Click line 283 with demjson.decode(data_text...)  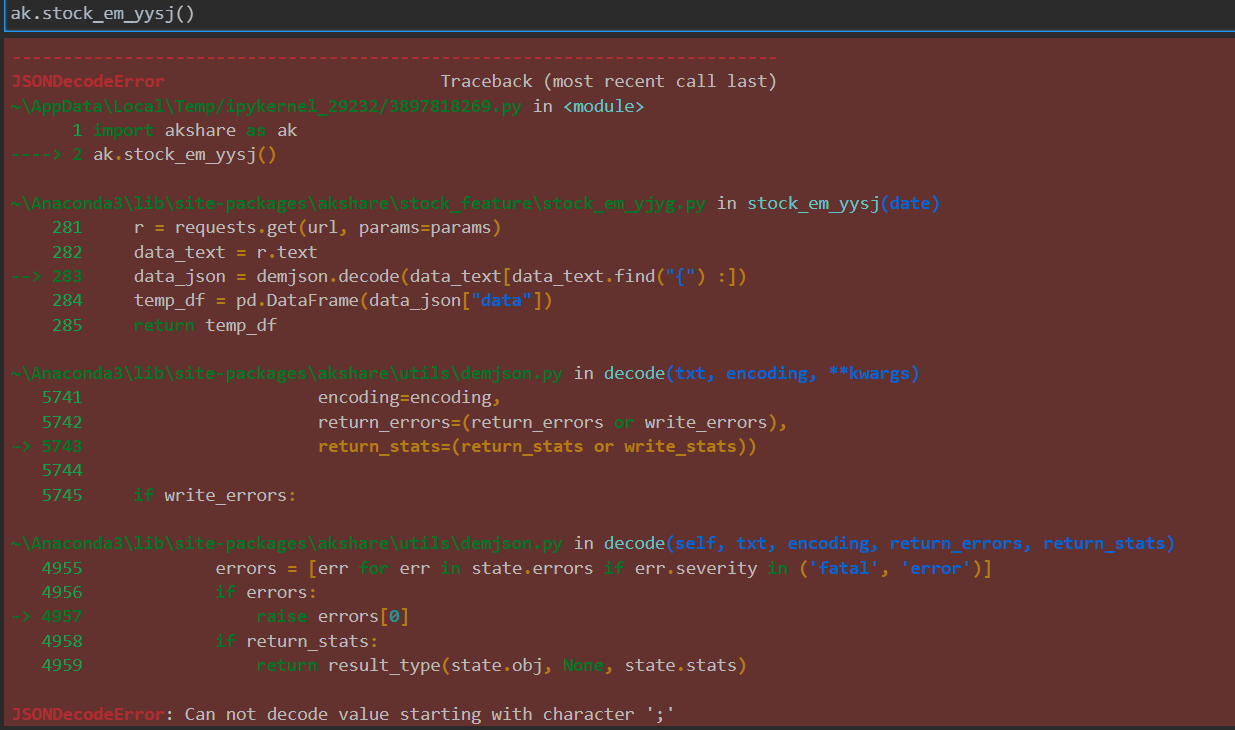pos(379,277)
